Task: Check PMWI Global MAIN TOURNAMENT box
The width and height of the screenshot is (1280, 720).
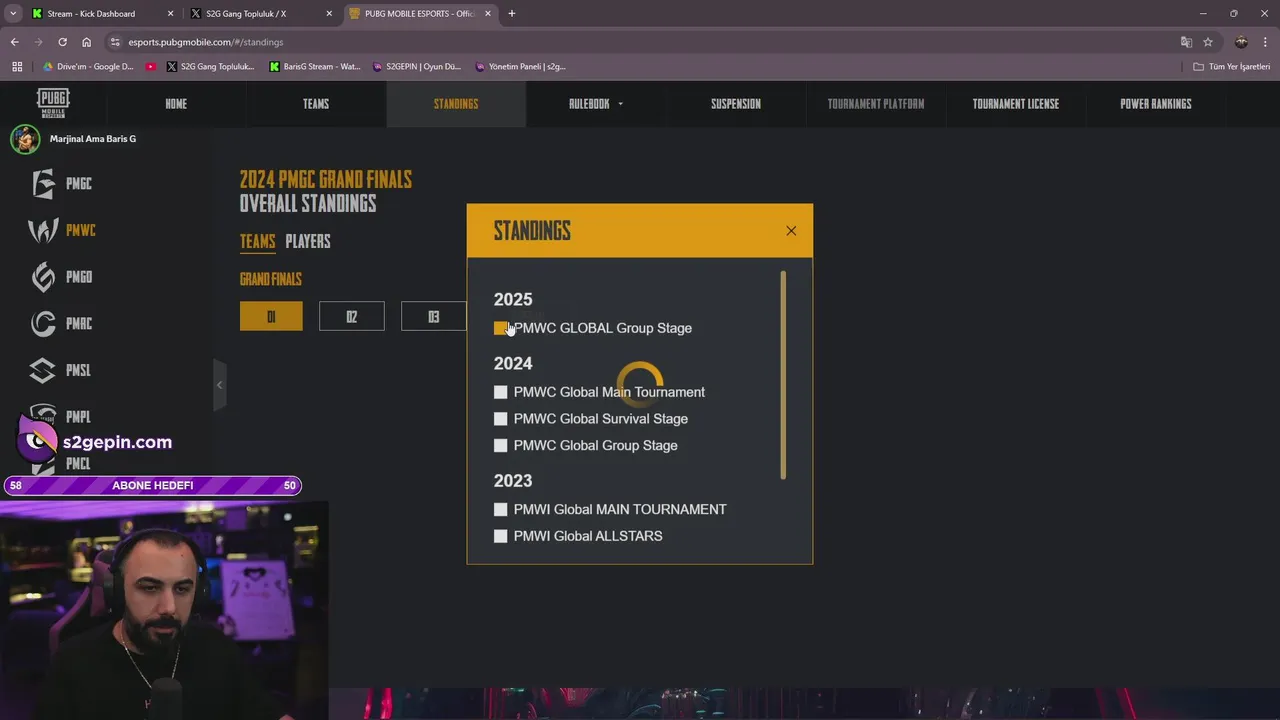Action: pos(501,509)
